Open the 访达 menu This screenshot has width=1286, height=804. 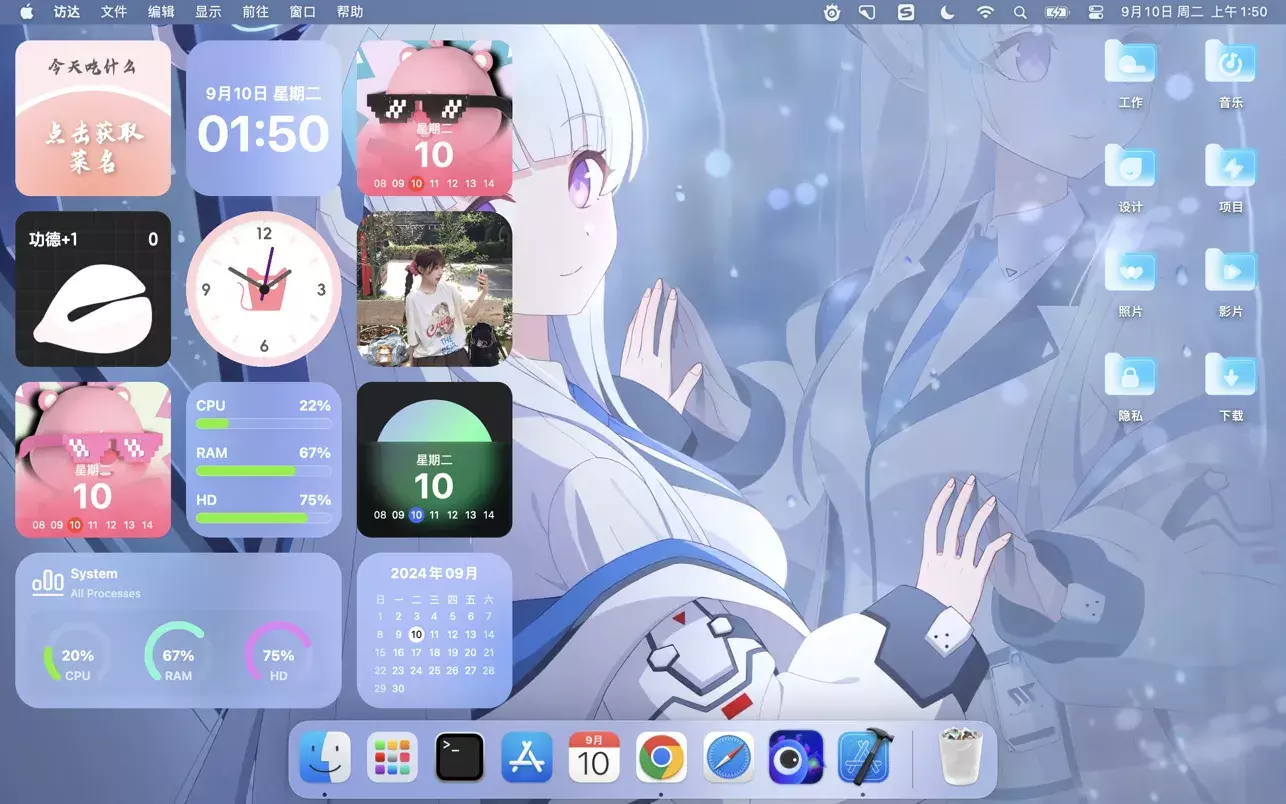pos(67,12)
